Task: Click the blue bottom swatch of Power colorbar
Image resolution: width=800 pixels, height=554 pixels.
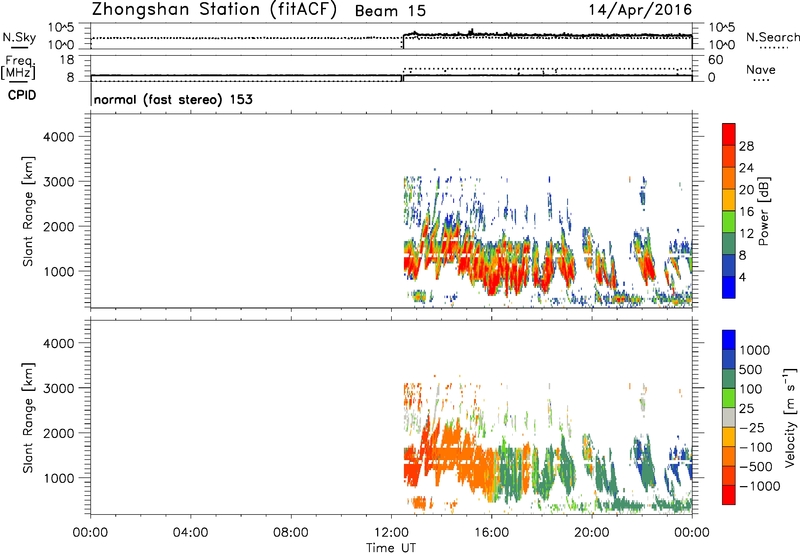Action: (729, 287)
